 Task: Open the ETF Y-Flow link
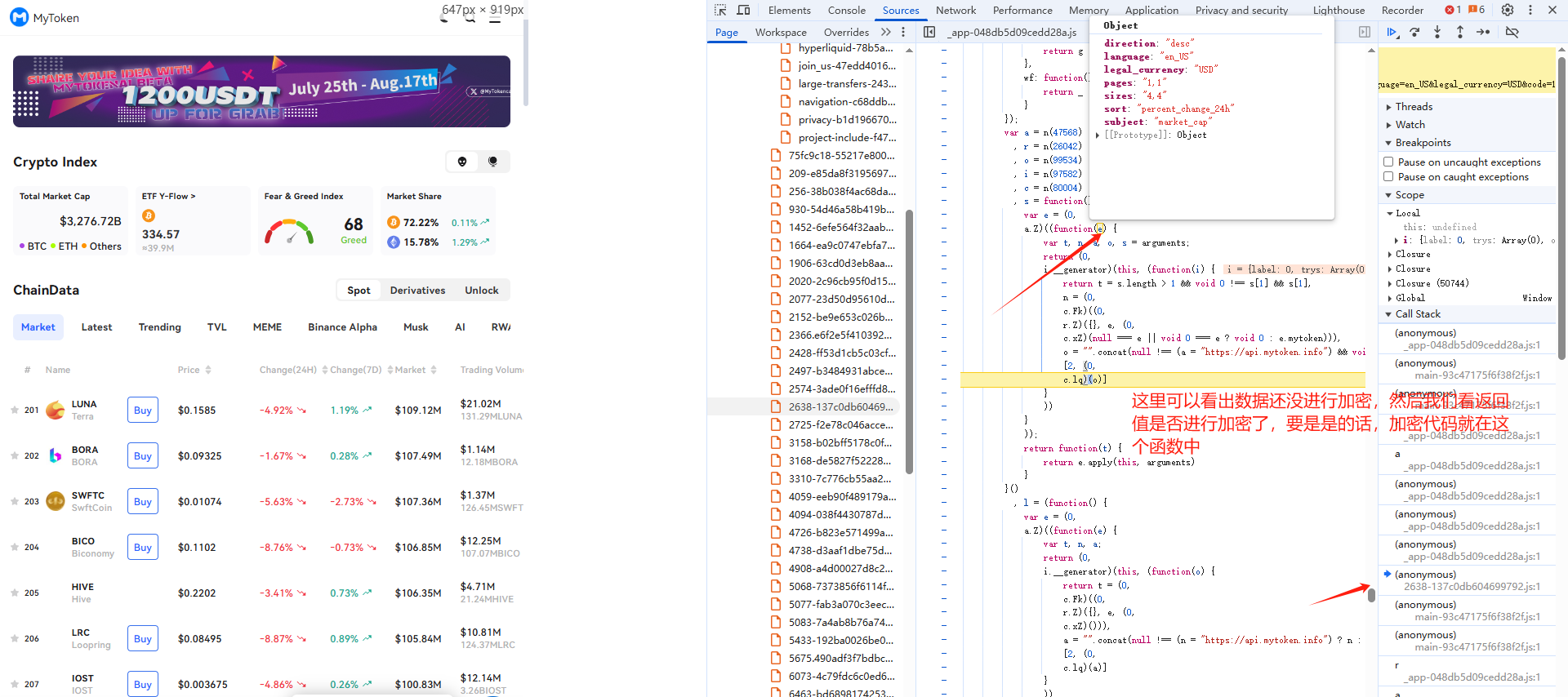pos(168,196)
